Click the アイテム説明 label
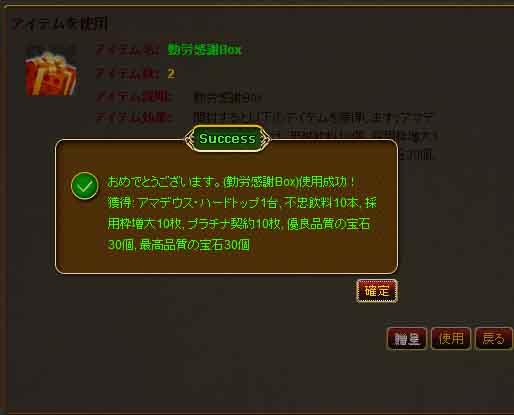Screen dimensions: 514x415 point(134,97)
